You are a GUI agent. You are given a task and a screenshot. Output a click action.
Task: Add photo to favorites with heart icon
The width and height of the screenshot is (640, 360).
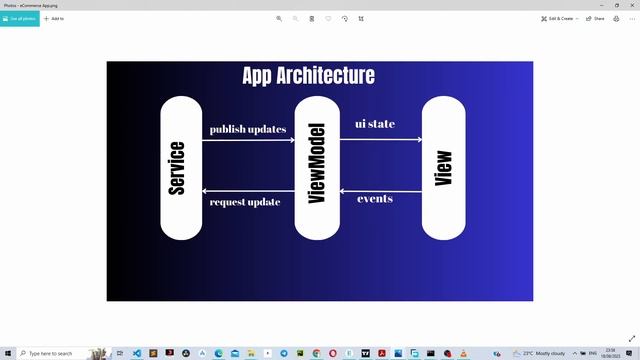click(x=328, y=19)
